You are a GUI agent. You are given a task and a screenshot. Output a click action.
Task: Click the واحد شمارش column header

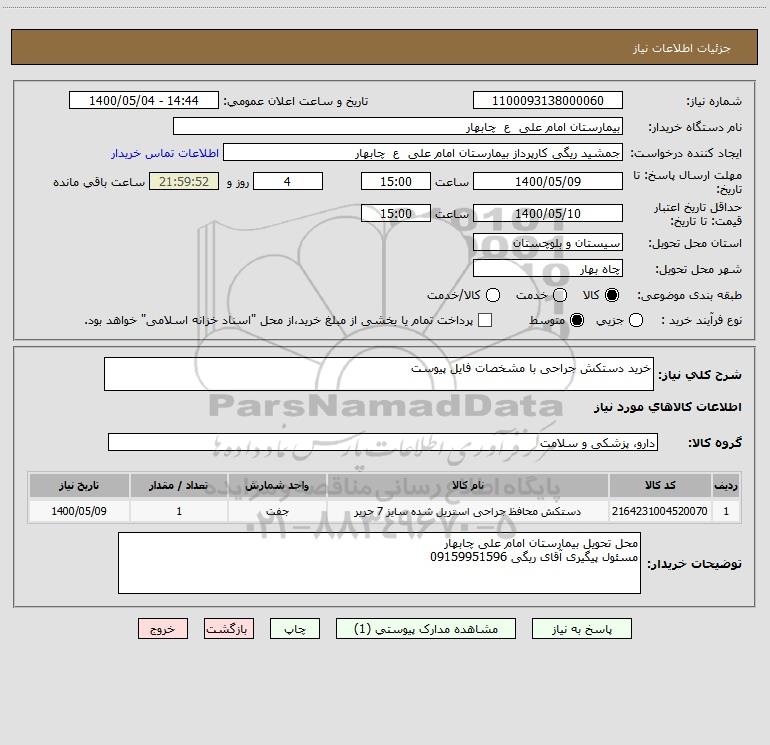tap(277, 485)
